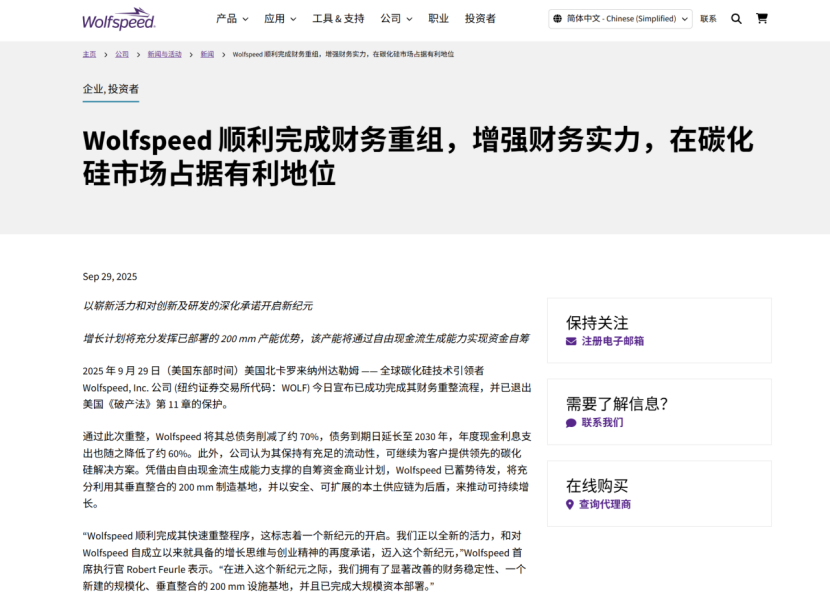Screen dimensions: 830x599
Task: Open the 工具 & 支持 menu item
Action: (x=338, y=18)
